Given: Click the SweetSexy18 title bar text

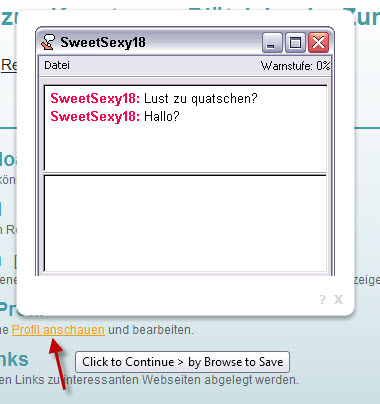Looking at the screenshot, I should point(103,42).
